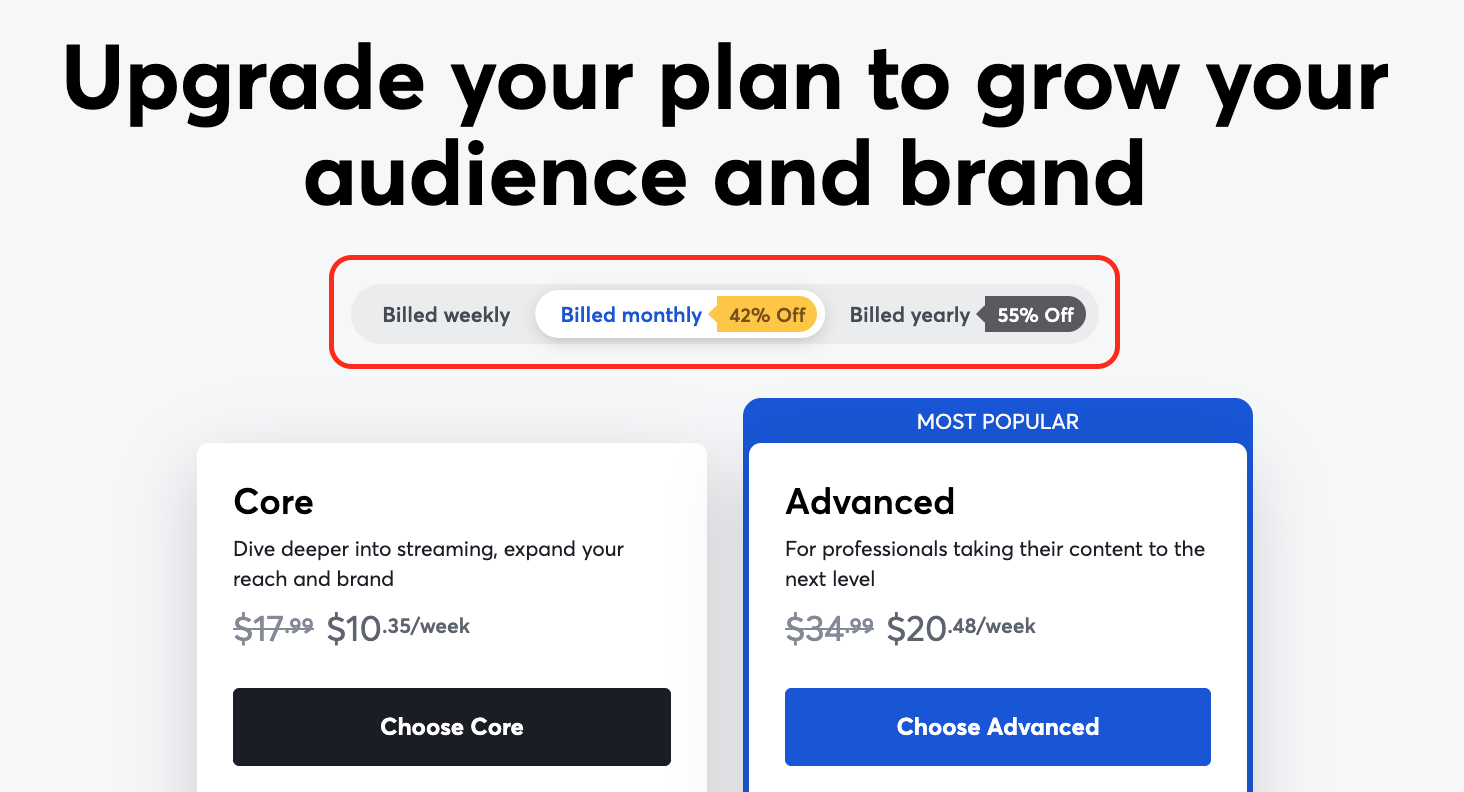Select the white Core plan card

(452, 617)
